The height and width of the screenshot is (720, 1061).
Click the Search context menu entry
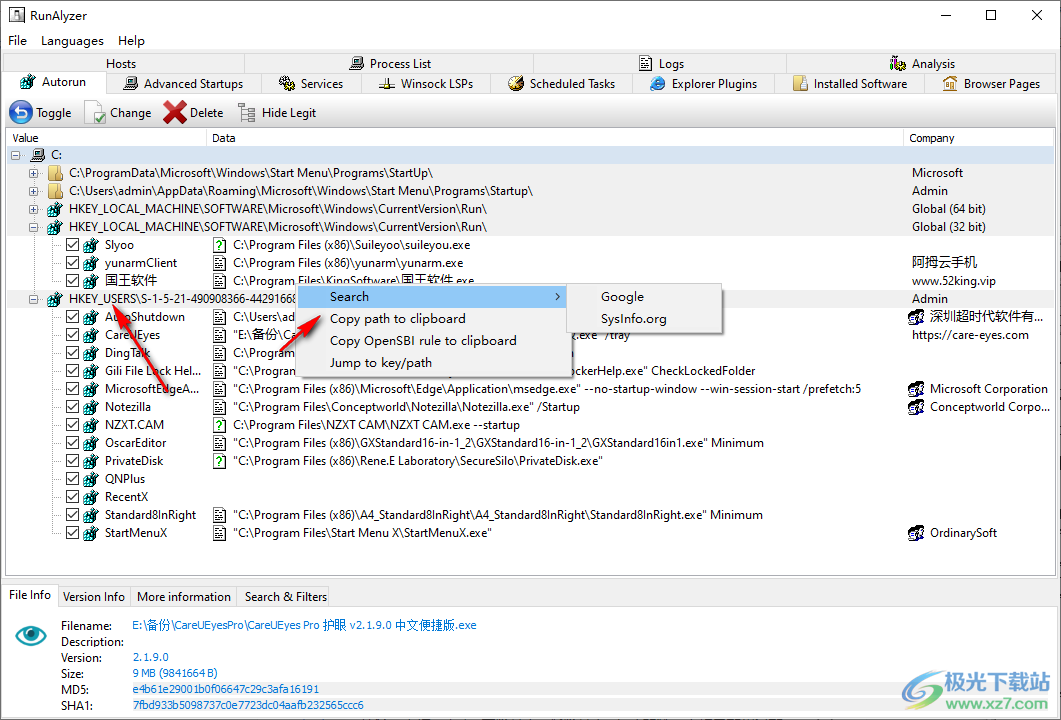click(x=433, y=296)
